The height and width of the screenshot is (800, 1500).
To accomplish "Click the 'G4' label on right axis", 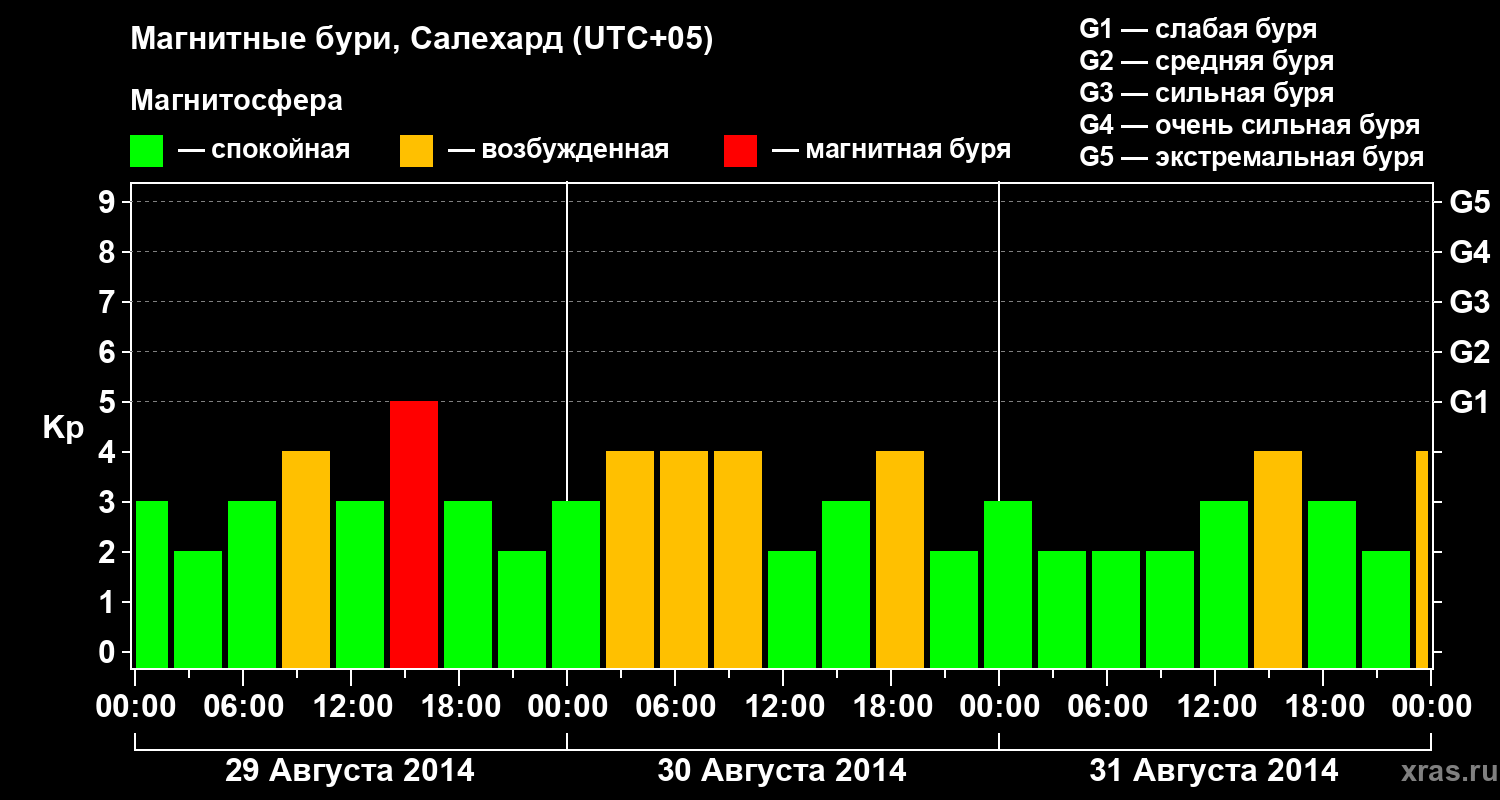I will tap(1469, 252).
